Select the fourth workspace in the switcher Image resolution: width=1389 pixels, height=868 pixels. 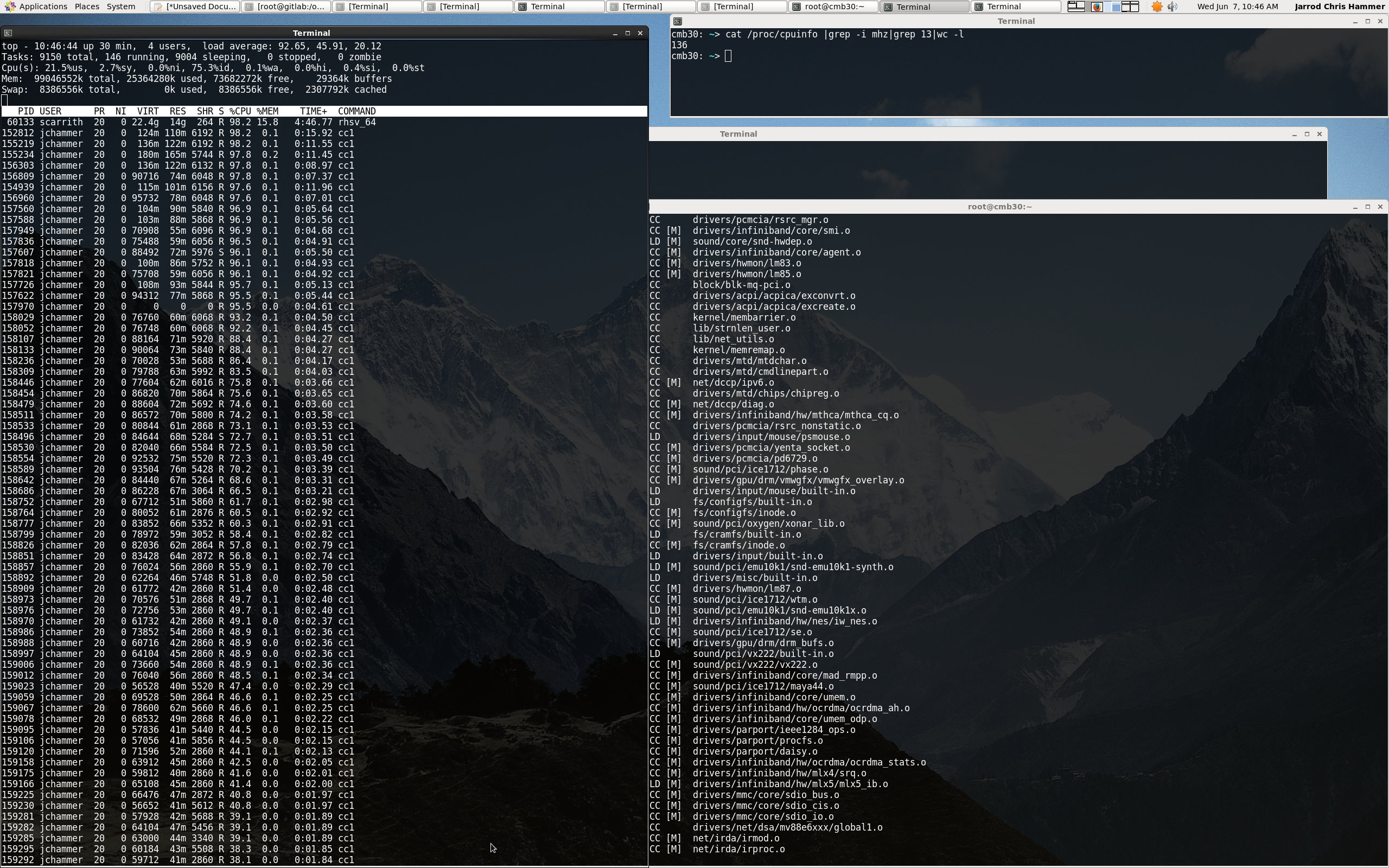[1130, 7]
